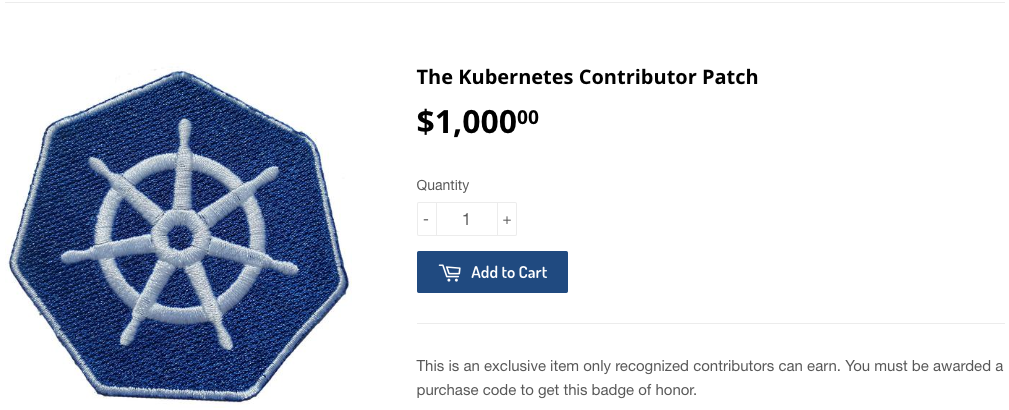The width and height of the screenshot is (1009, 410).
Task: Increase quantity with the plus button
Action: (x=507, y=219)
